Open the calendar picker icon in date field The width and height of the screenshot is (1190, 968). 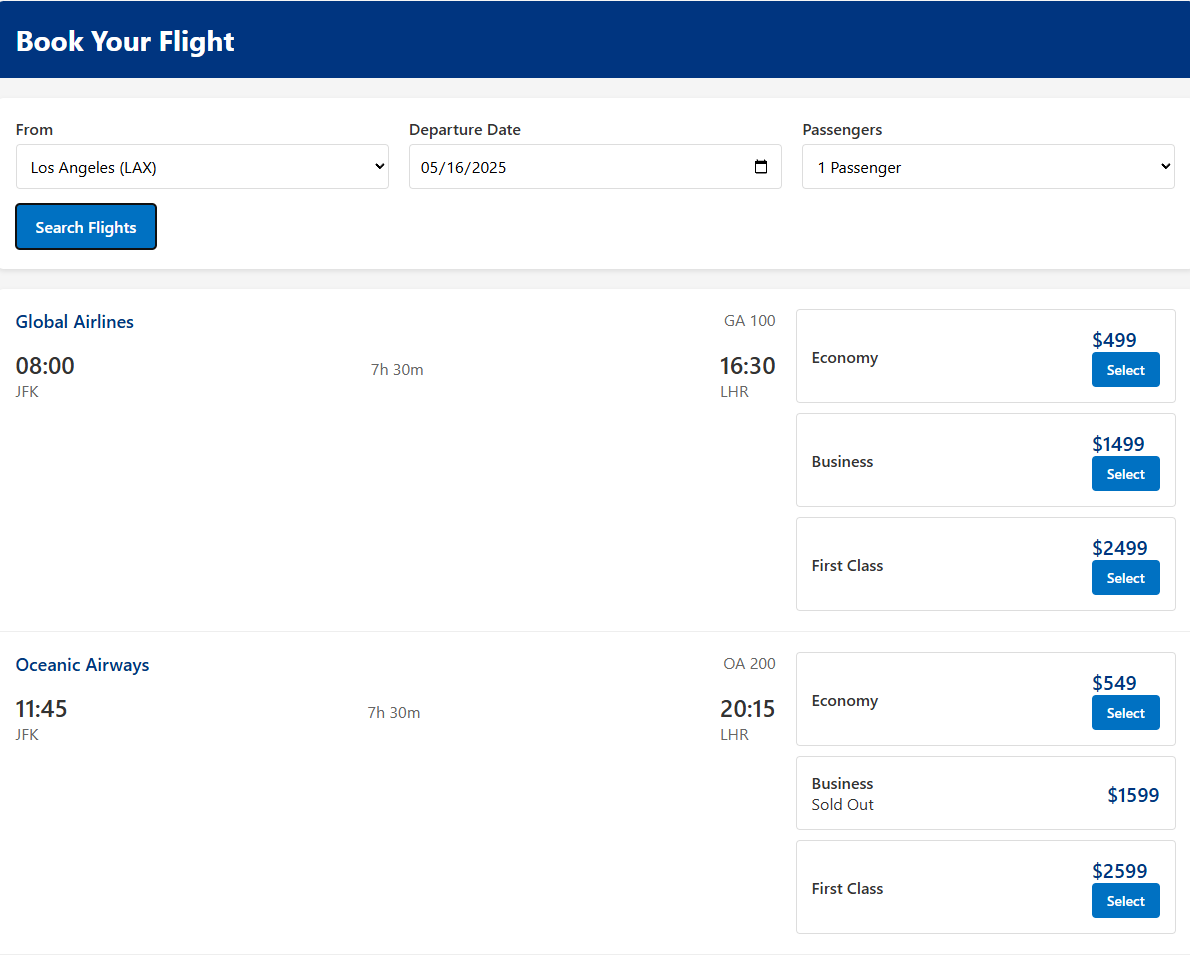761,167
